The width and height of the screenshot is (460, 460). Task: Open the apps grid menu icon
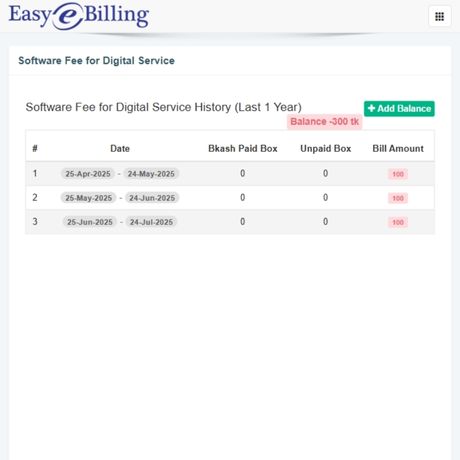[x=439, y=16]
